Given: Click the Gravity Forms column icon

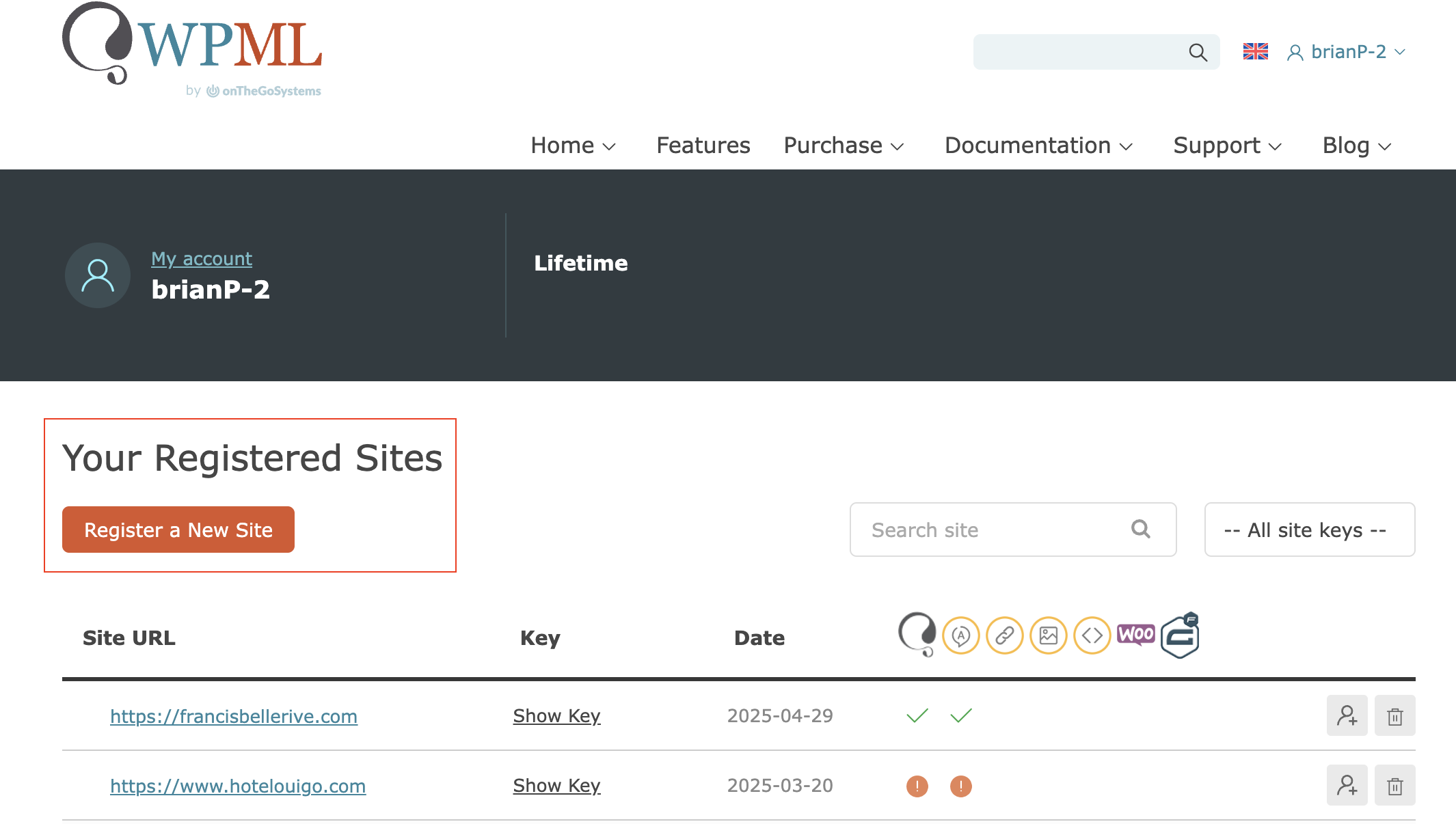Looking at the screenshot, I should (x=1181, y=635).
